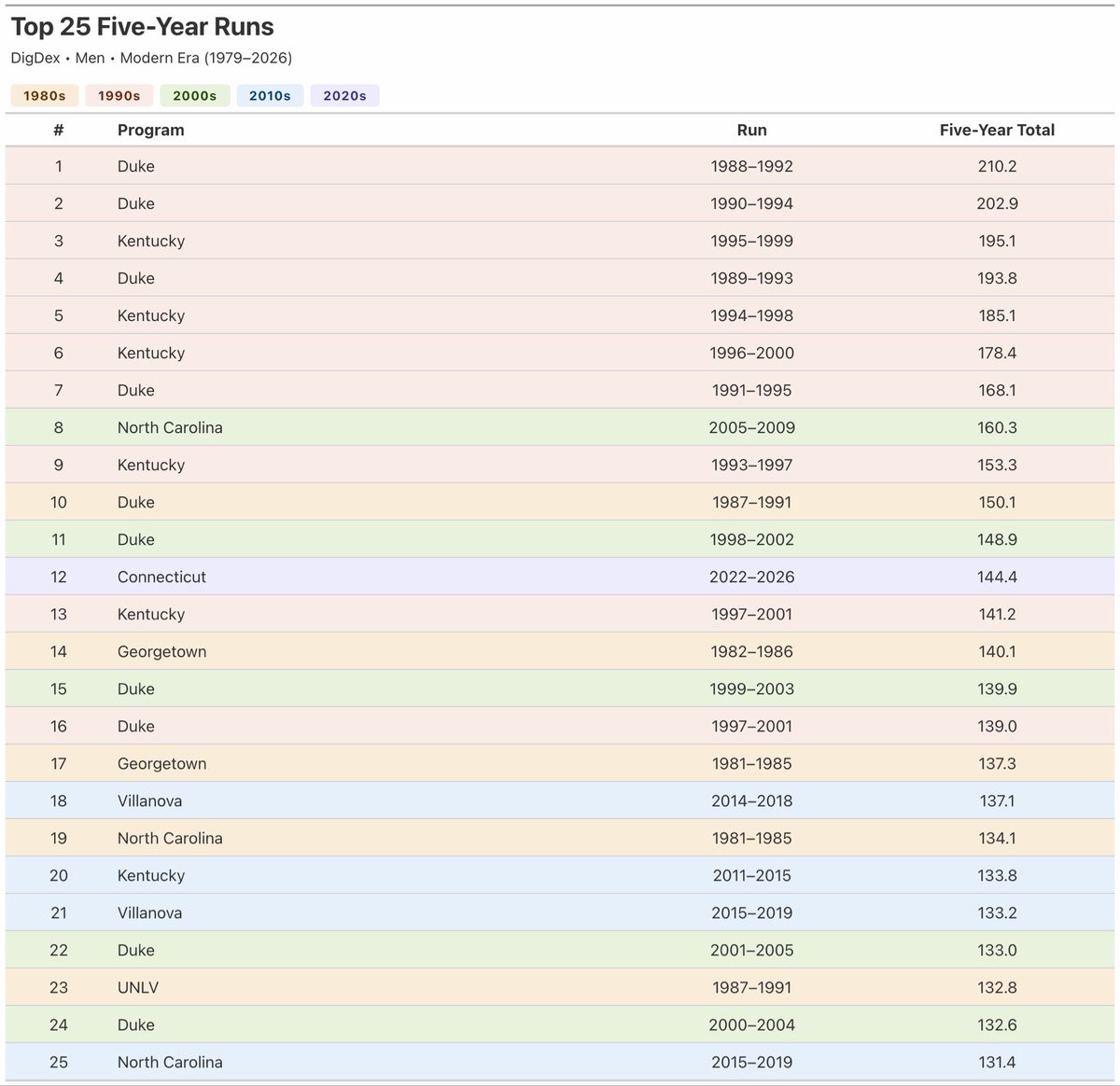Click North Carolina in rank 8 row

(170, 427)
